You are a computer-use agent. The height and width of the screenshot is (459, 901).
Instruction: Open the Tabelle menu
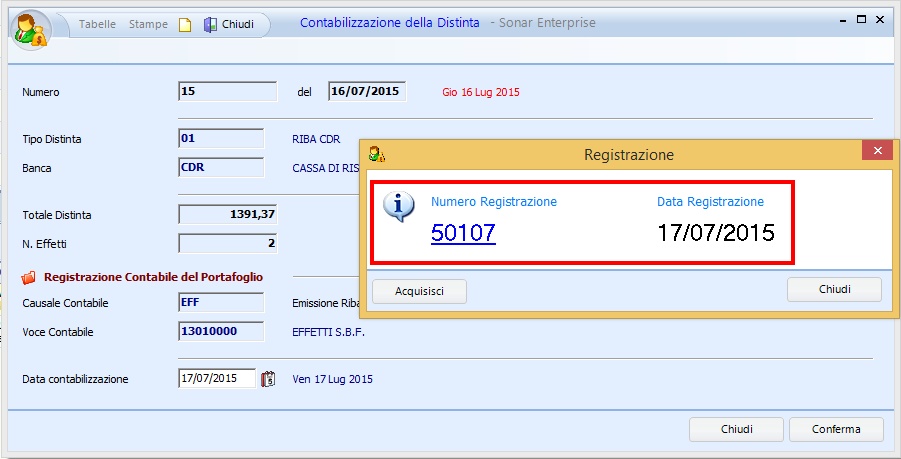[x=97, y=24]
